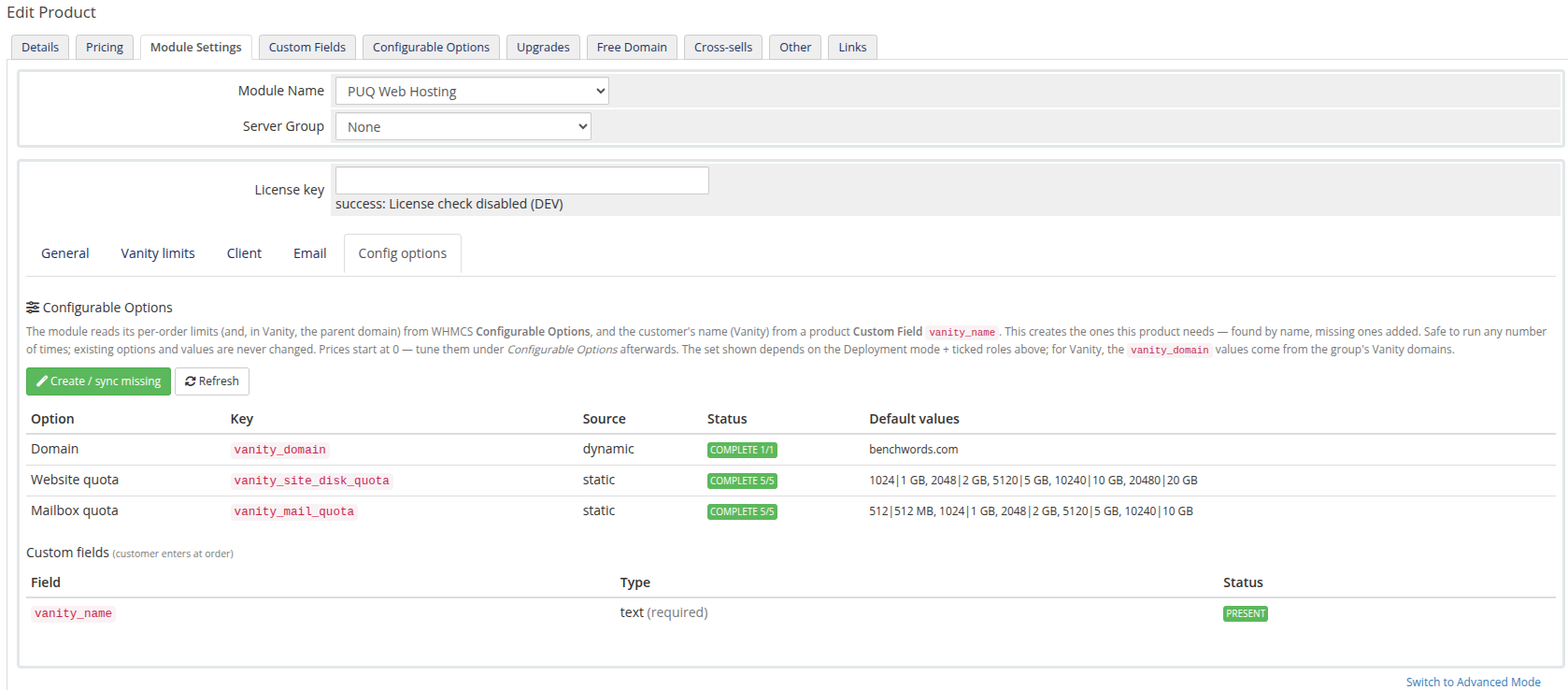1568x690 pixels.
Task: Click the benchwords.com default value
Action: coord(913,450)
